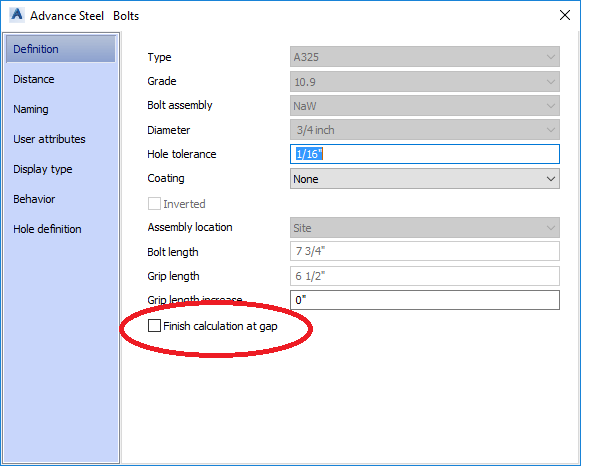Open the Bolt assembly dropdown showing NaW

424,106
